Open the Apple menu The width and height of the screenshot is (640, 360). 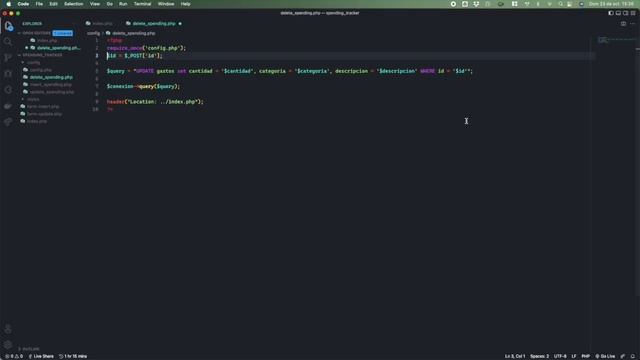pos(9,4)
